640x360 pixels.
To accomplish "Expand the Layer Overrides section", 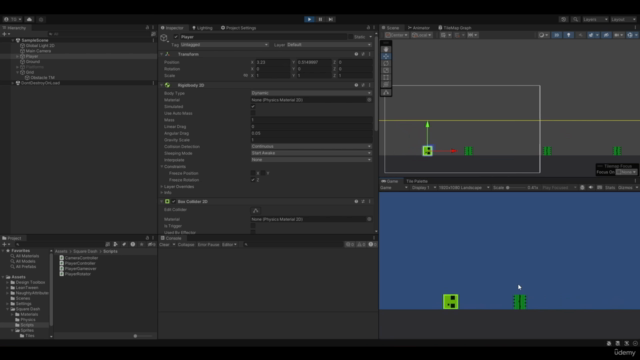I will coord(162,187).
